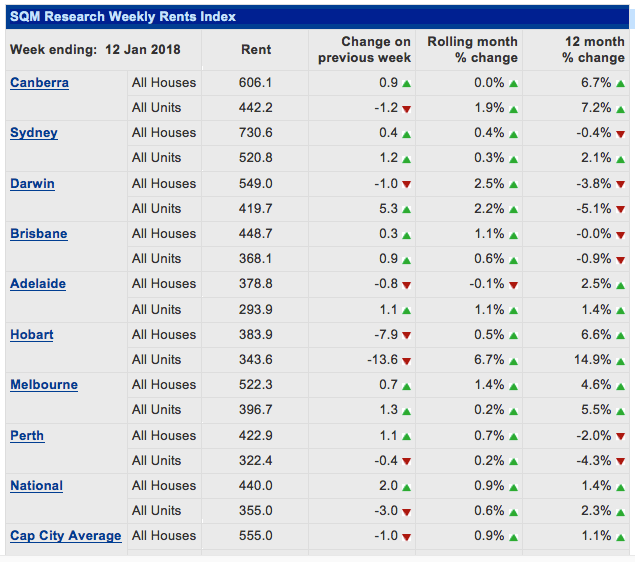The height and width of the screenshot is (562, 635).
Task: Open the Brisbane city link
Action: (39, 234)
